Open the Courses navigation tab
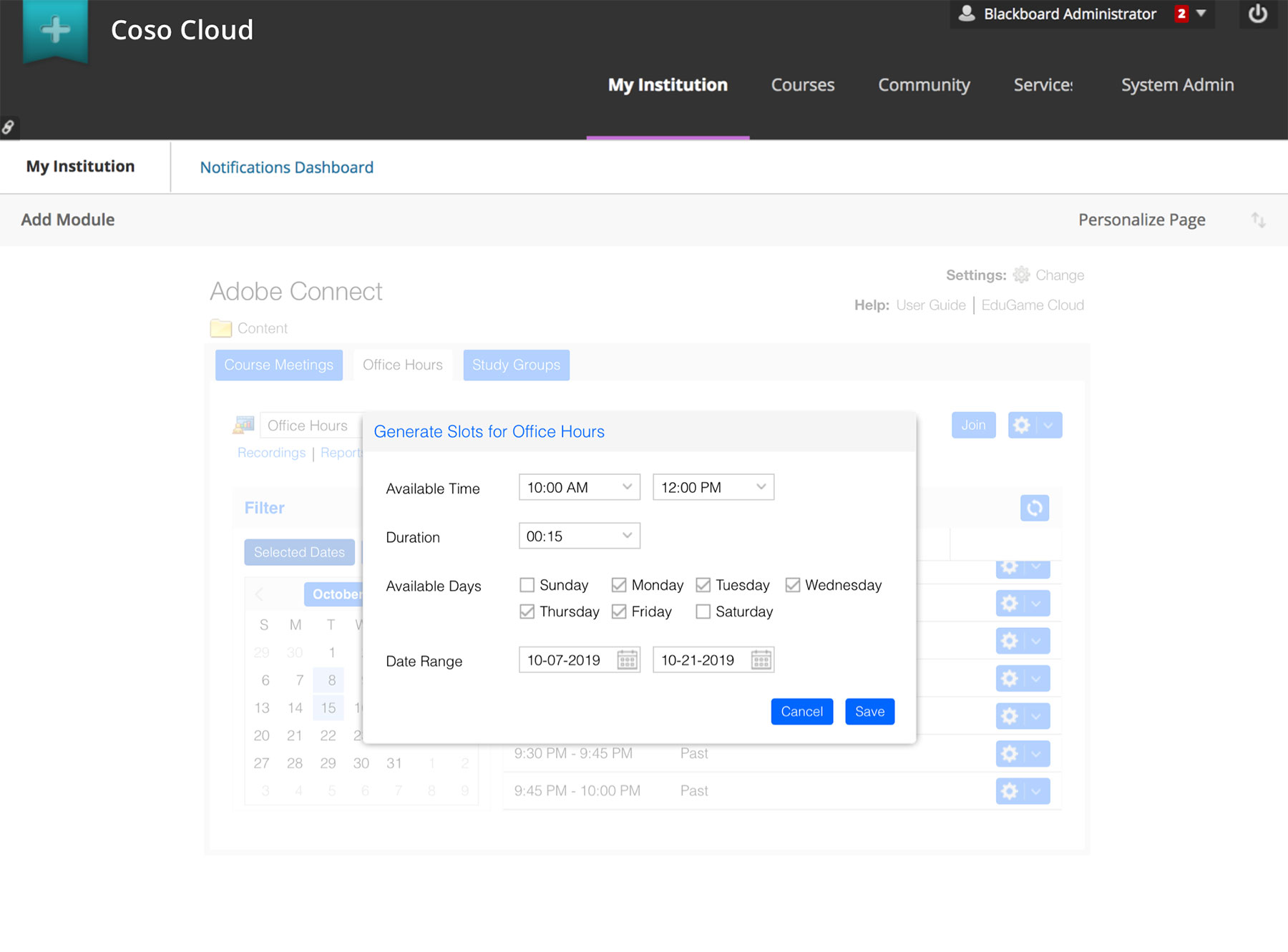1288x952 pixels. tap(803, 85)
